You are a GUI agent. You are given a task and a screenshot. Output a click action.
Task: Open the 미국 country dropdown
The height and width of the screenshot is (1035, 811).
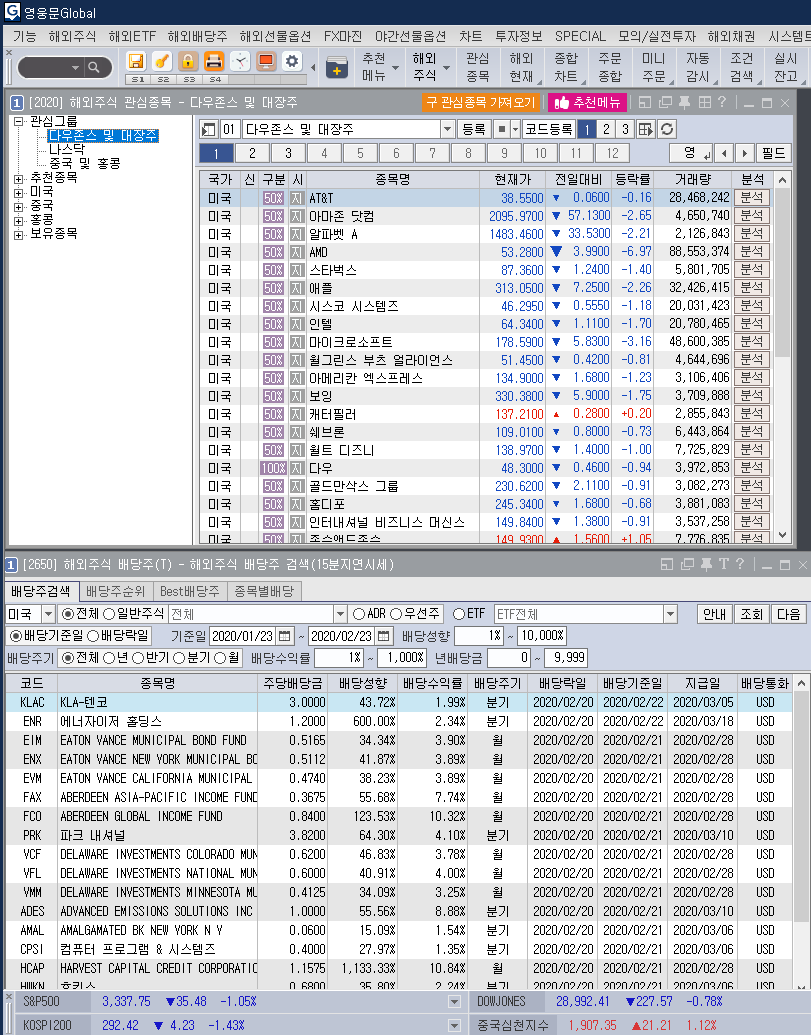coord(48,615)
